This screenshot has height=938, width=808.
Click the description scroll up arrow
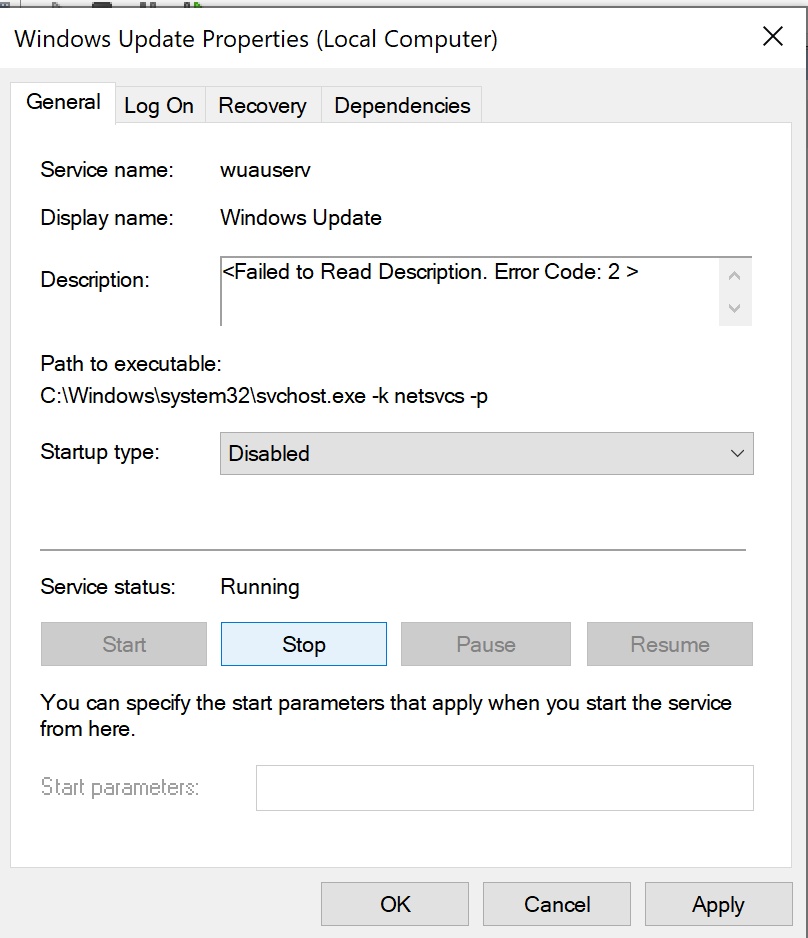735,276
